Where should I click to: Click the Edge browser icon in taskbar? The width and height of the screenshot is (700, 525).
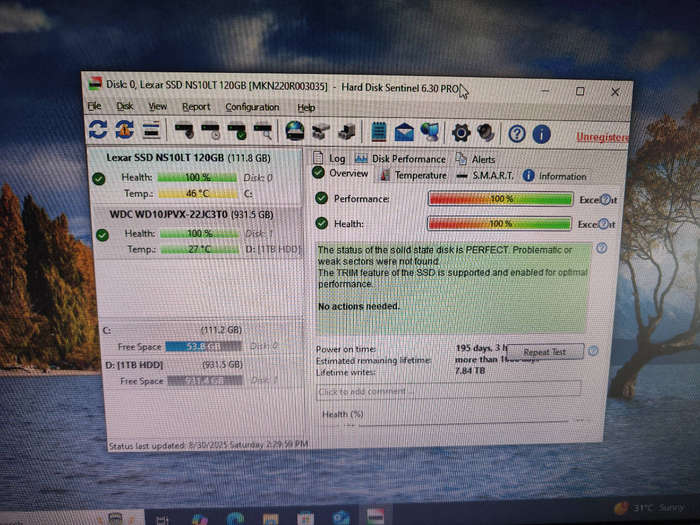(x=235, y=519)
